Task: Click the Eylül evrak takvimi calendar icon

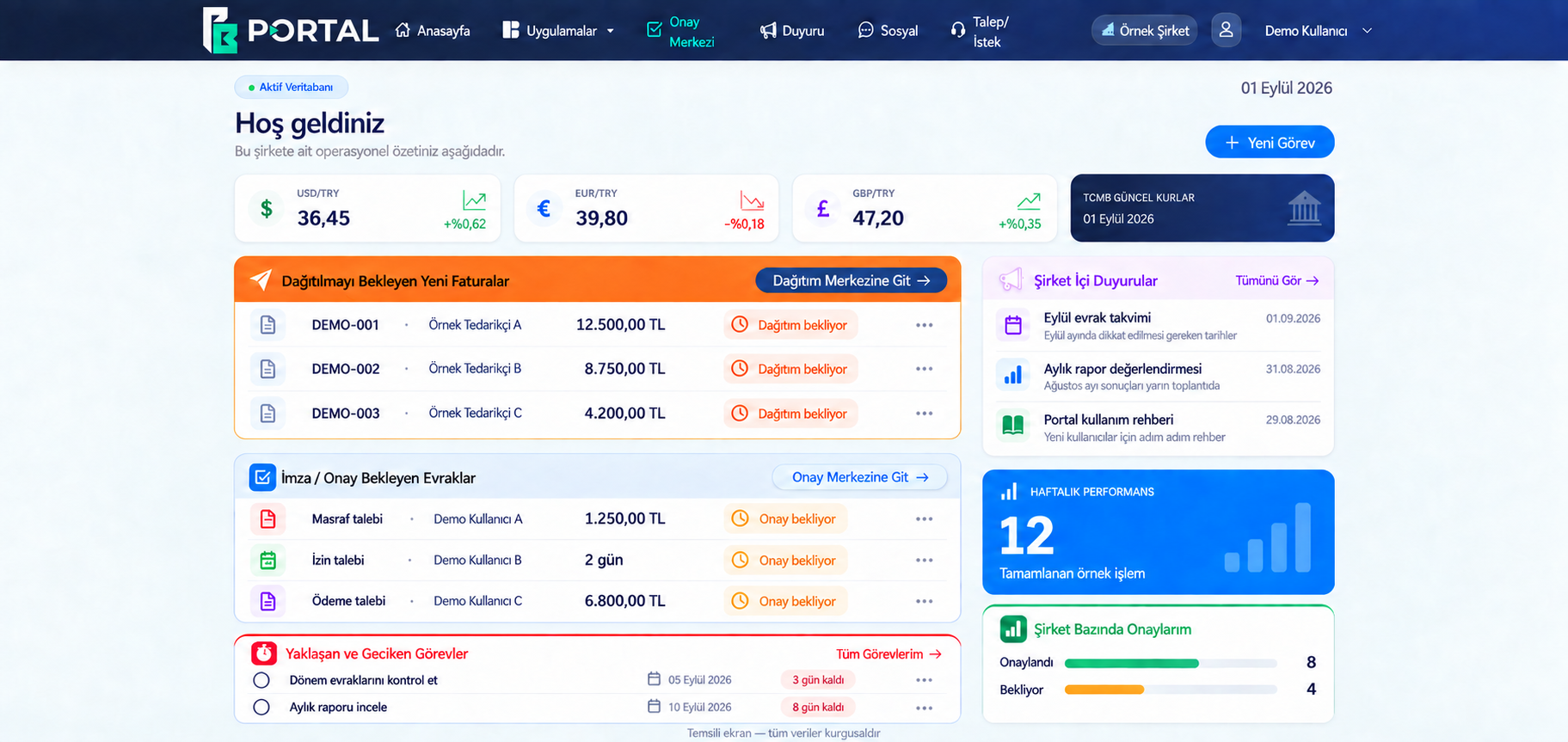Action: coord(1013,325)
